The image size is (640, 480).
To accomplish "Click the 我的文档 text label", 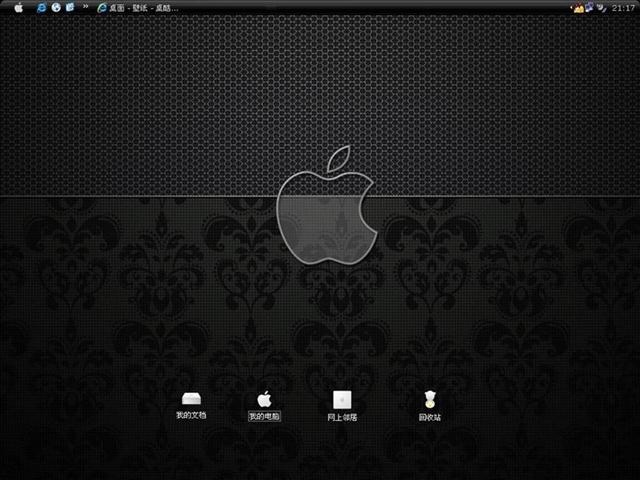I will point(191,416).
